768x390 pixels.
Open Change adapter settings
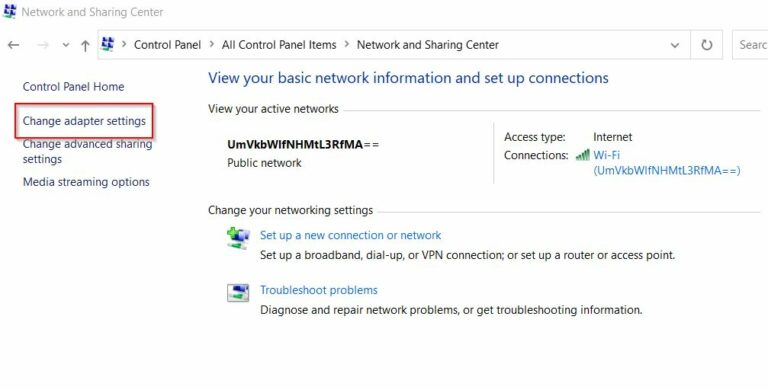(84, 121)
